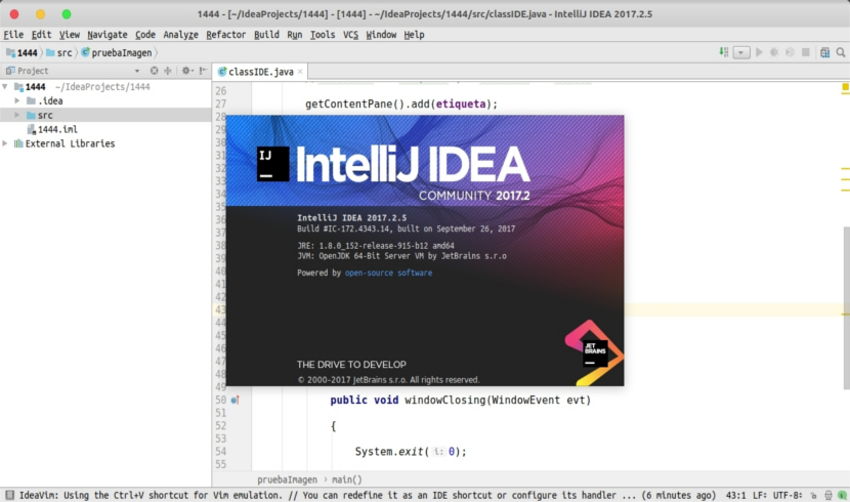Select the classIDE.java editor tab
Screen dimensions: 850x502
(260, 72)
